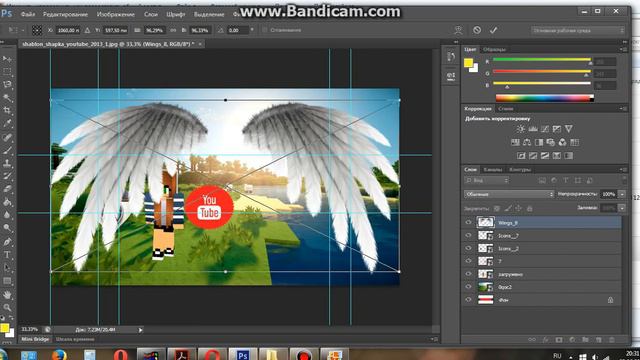
Task: Select the Eyedropper tool
Action: point(7,123)
